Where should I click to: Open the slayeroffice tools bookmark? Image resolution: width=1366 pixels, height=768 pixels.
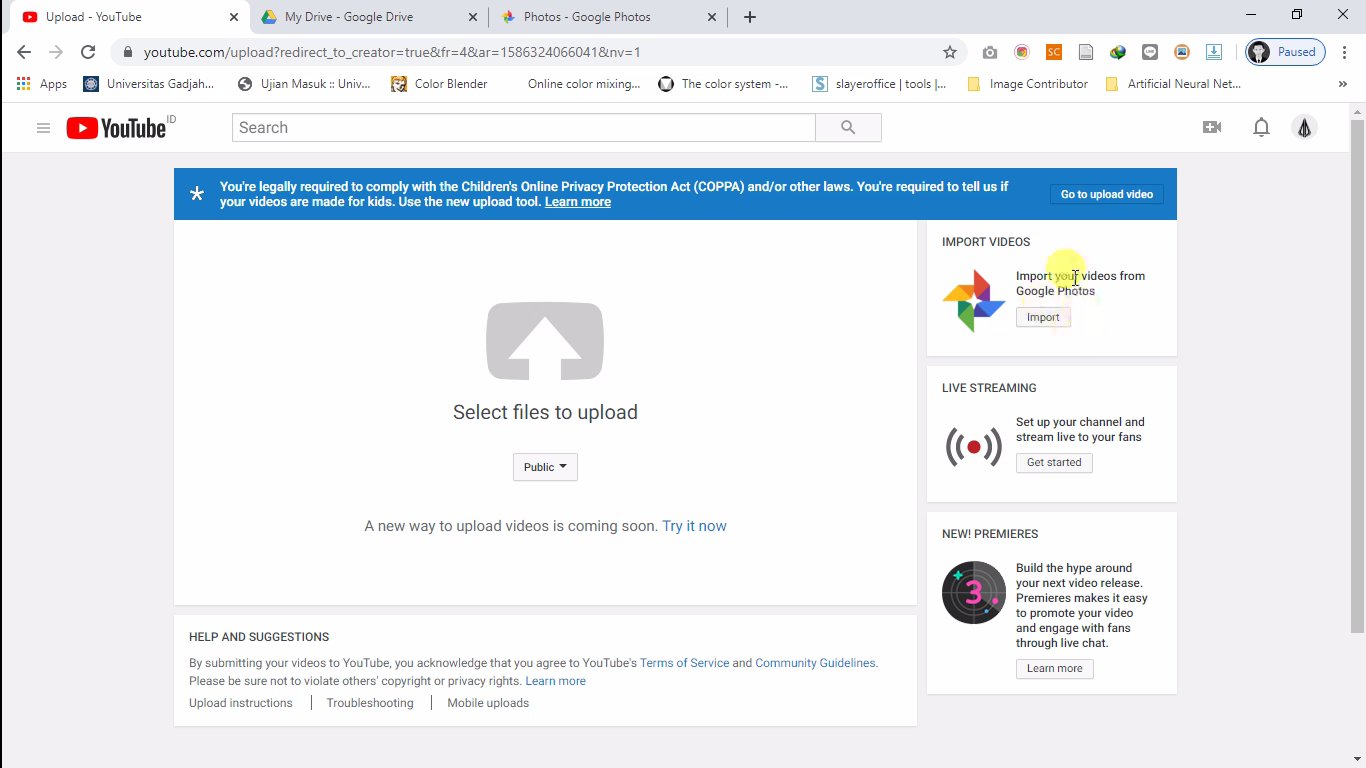[879, 84]
